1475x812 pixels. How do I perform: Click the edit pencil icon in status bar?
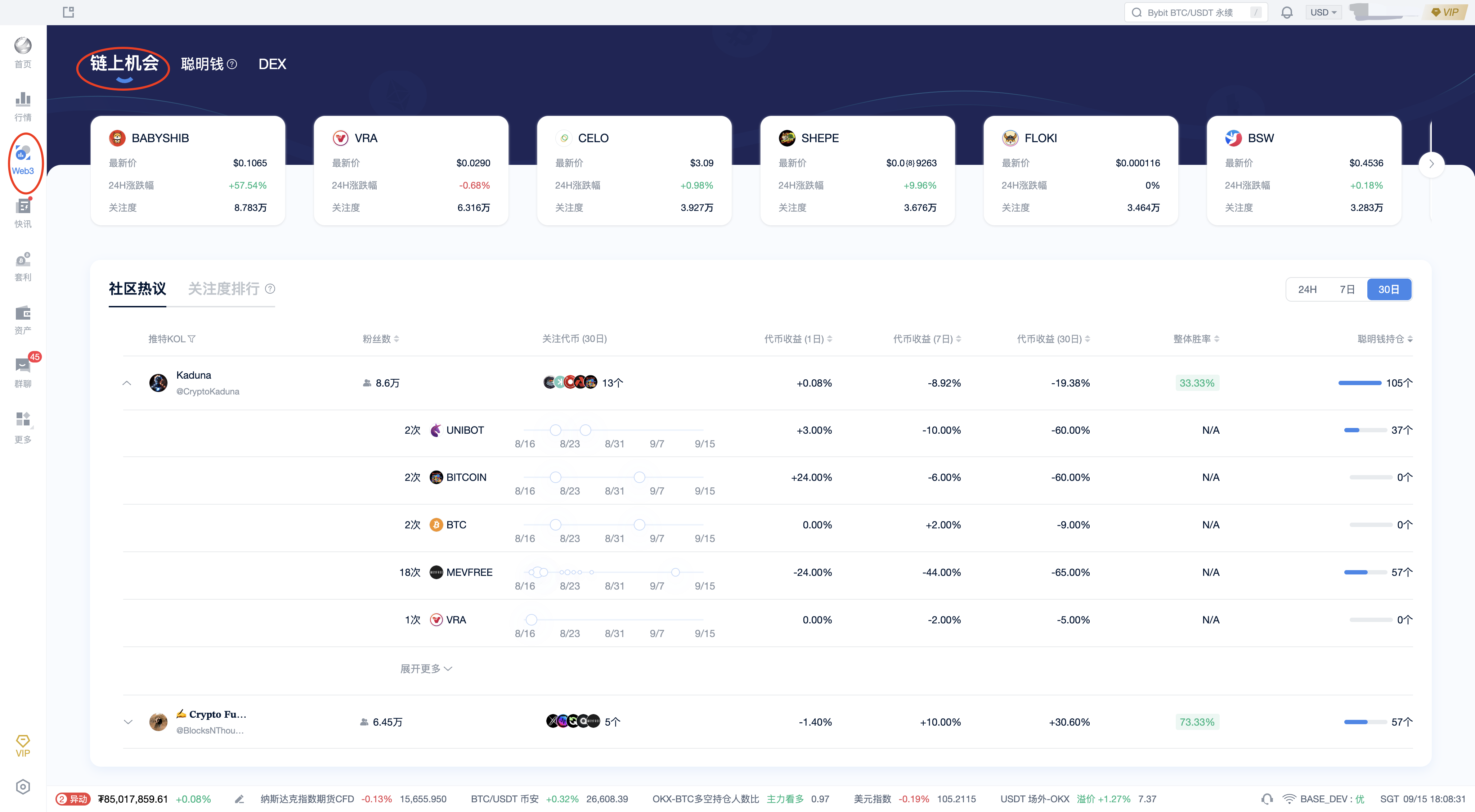pos(239,799)
